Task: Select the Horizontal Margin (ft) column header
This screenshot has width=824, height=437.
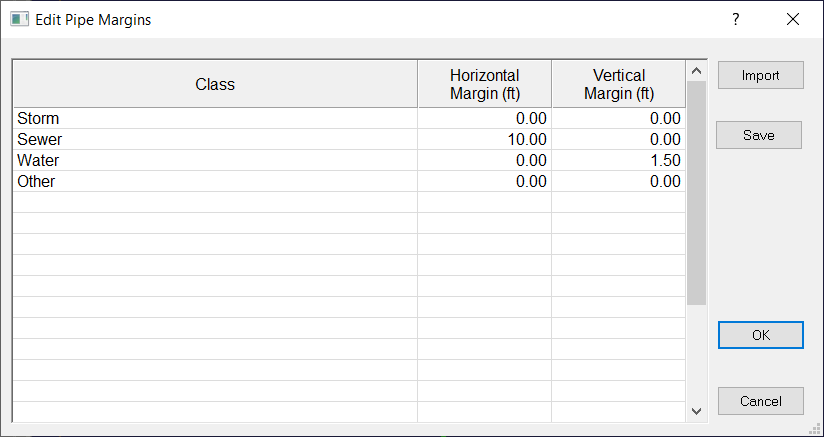Action: pos(484,84)
